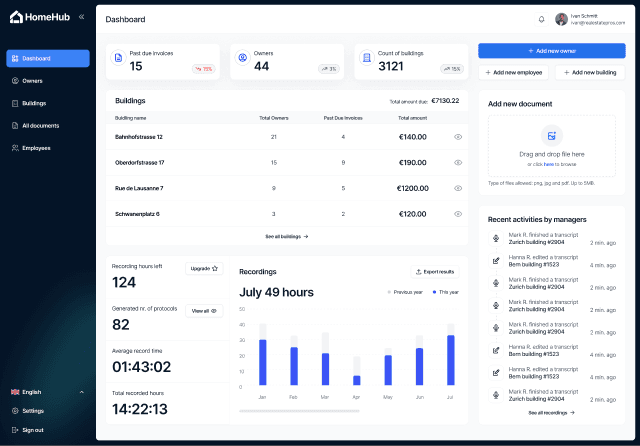Click Past Due Invoices column header
This screenshot has width=640, height=446.
pyautogui.click(x=343, y=118)
